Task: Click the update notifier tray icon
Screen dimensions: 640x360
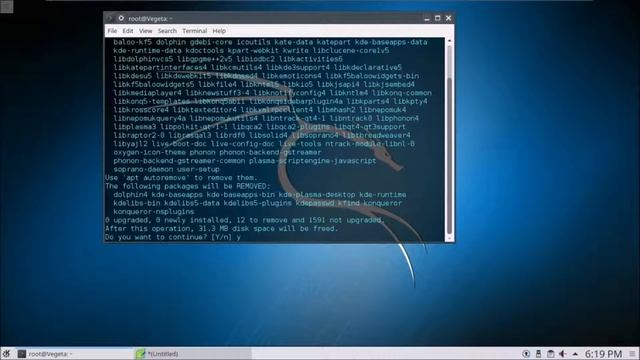Action: [x=527, y=354]
